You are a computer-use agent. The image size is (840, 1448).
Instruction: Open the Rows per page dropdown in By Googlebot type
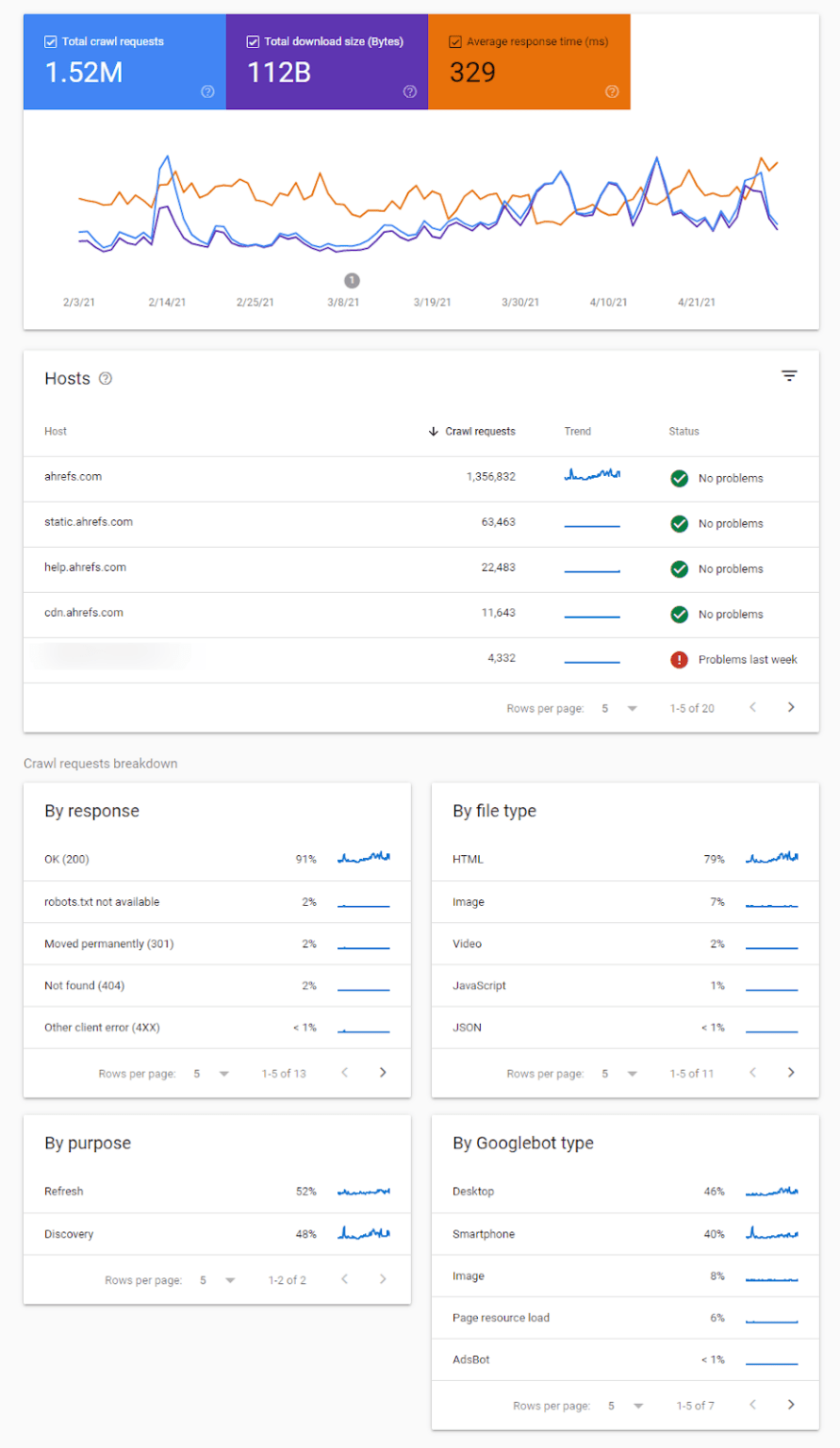(638, 1405)
